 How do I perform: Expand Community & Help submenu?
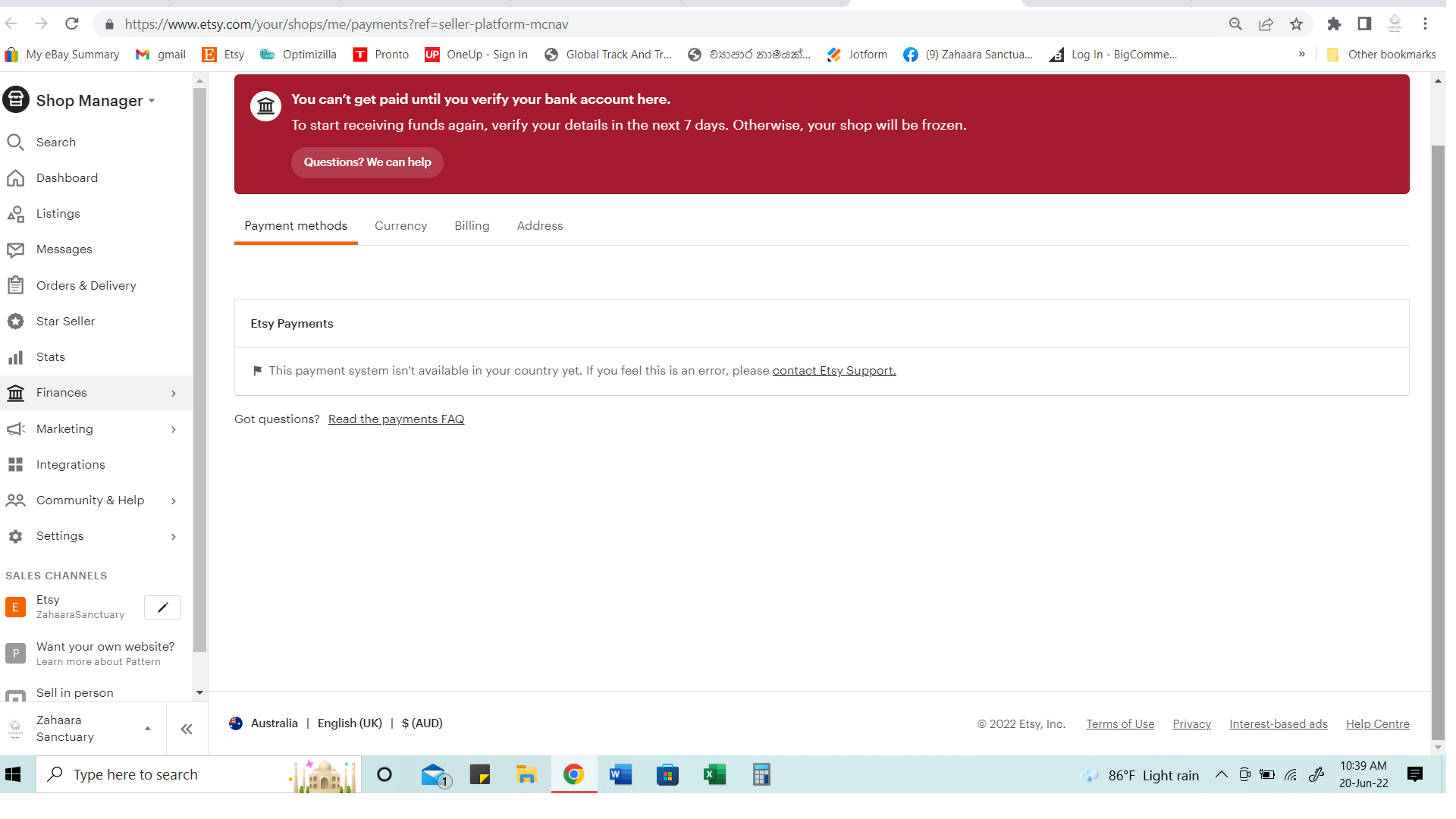tap(174, 500)
